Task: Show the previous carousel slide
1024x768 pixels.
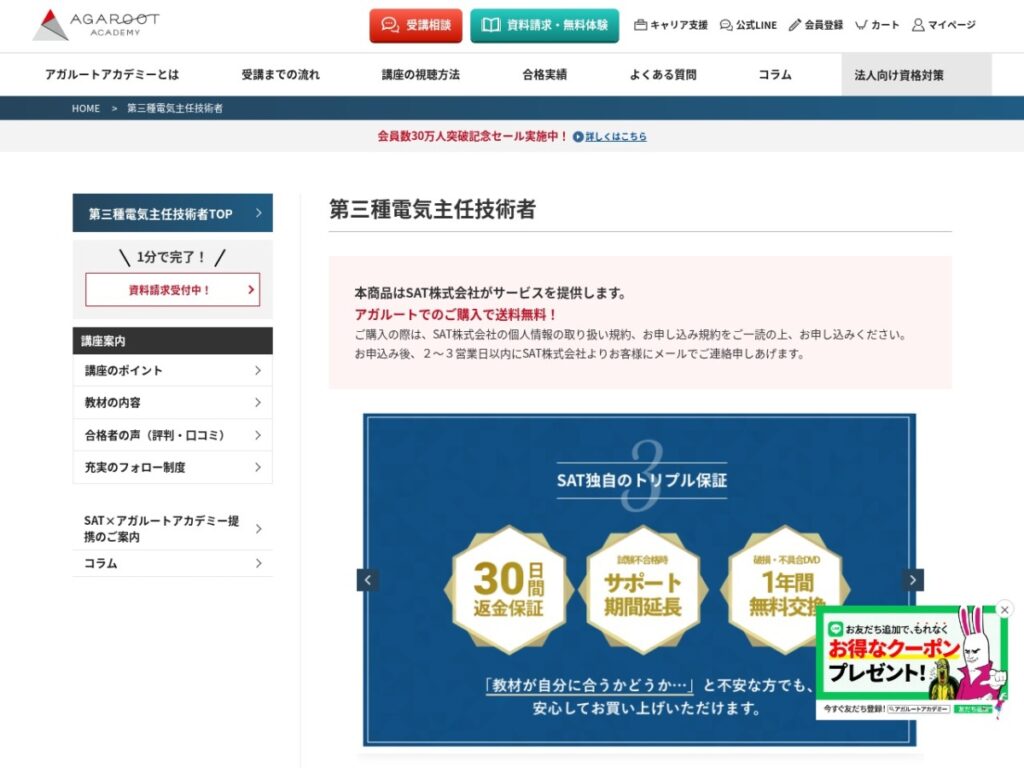Action: click(x=368, y=580)
